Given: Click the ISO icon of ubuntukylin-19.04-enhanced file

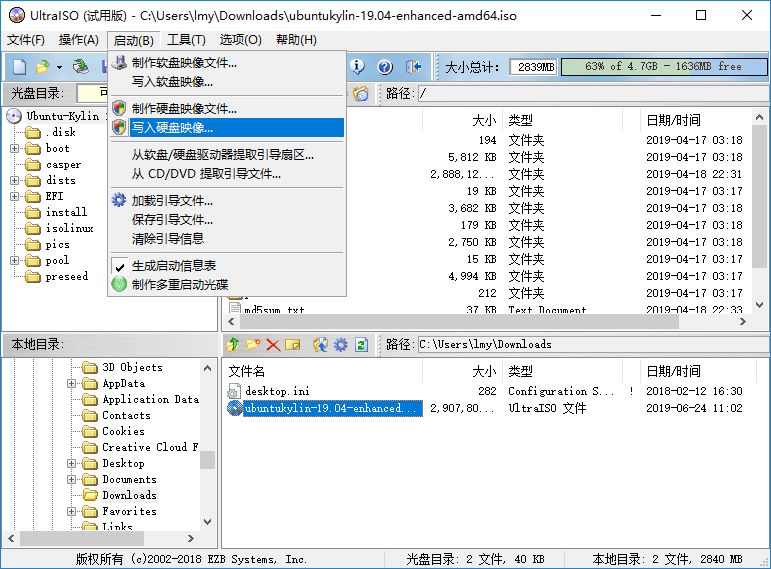Looking at the screenshot, I should [x=235, y=408].
